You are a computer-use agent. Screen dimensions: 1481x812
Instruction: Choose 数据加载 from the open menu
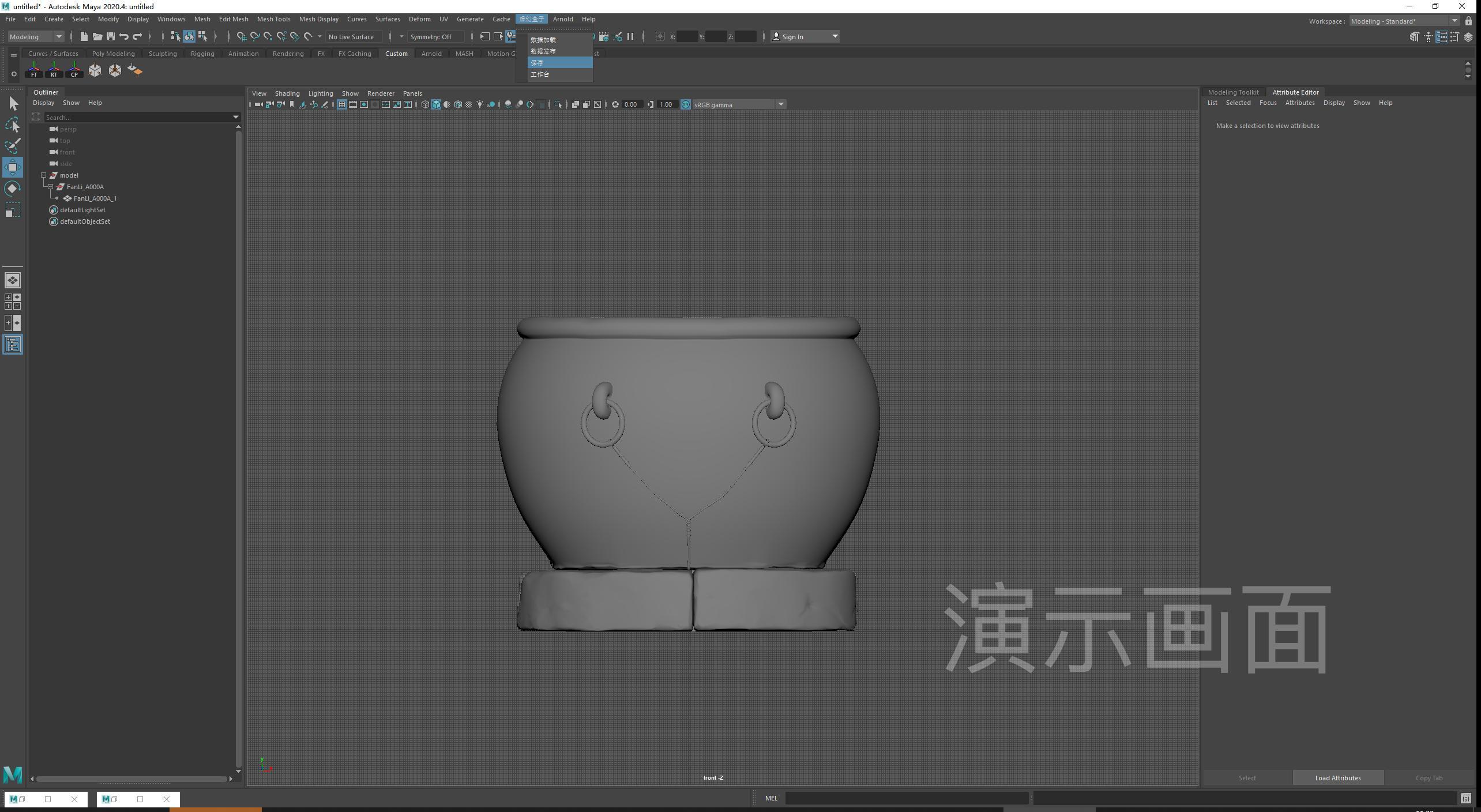click(x=559, y=40)
